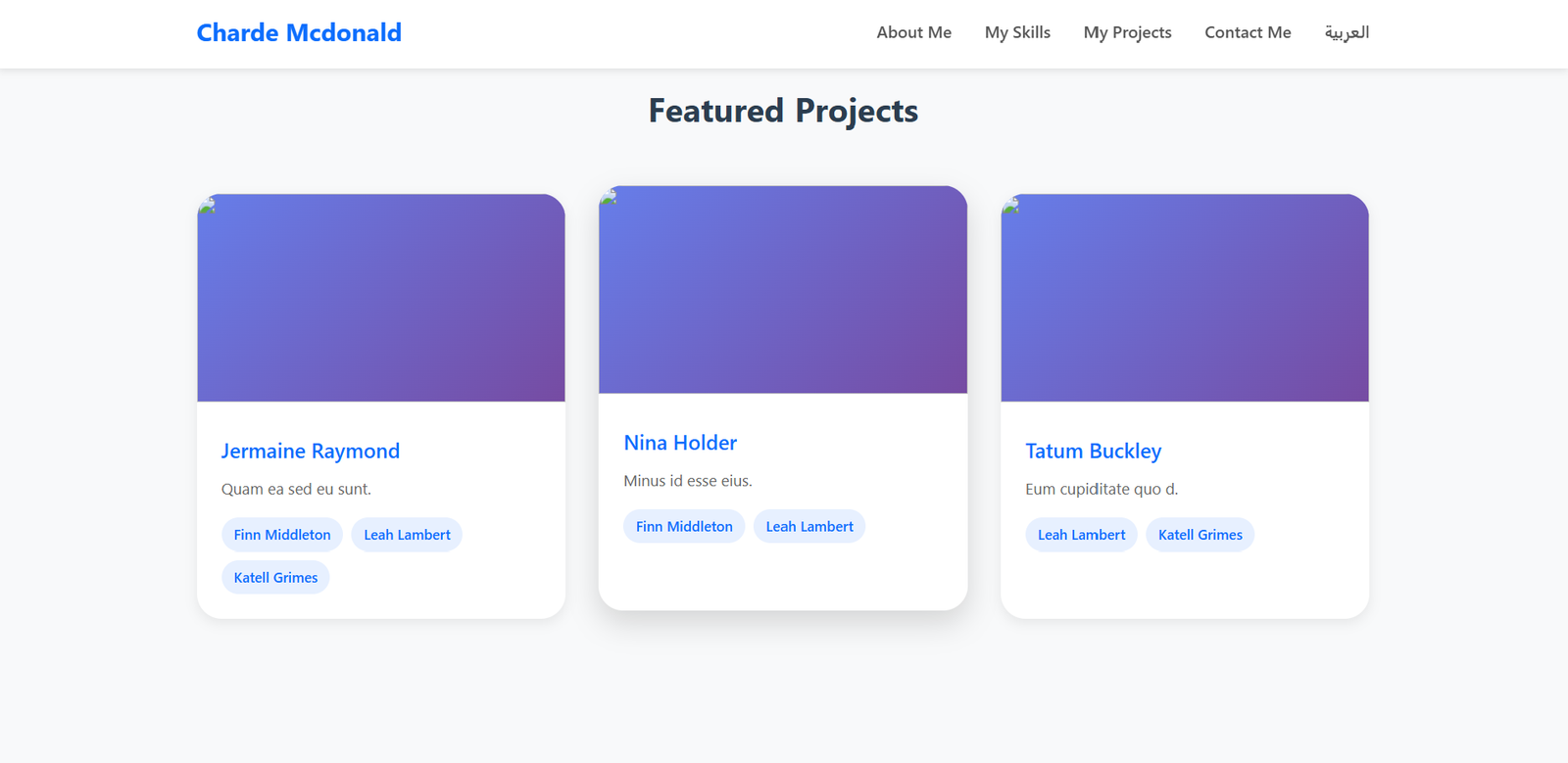Open the About Me nav item
The image size is (1568, 763).
913,32
